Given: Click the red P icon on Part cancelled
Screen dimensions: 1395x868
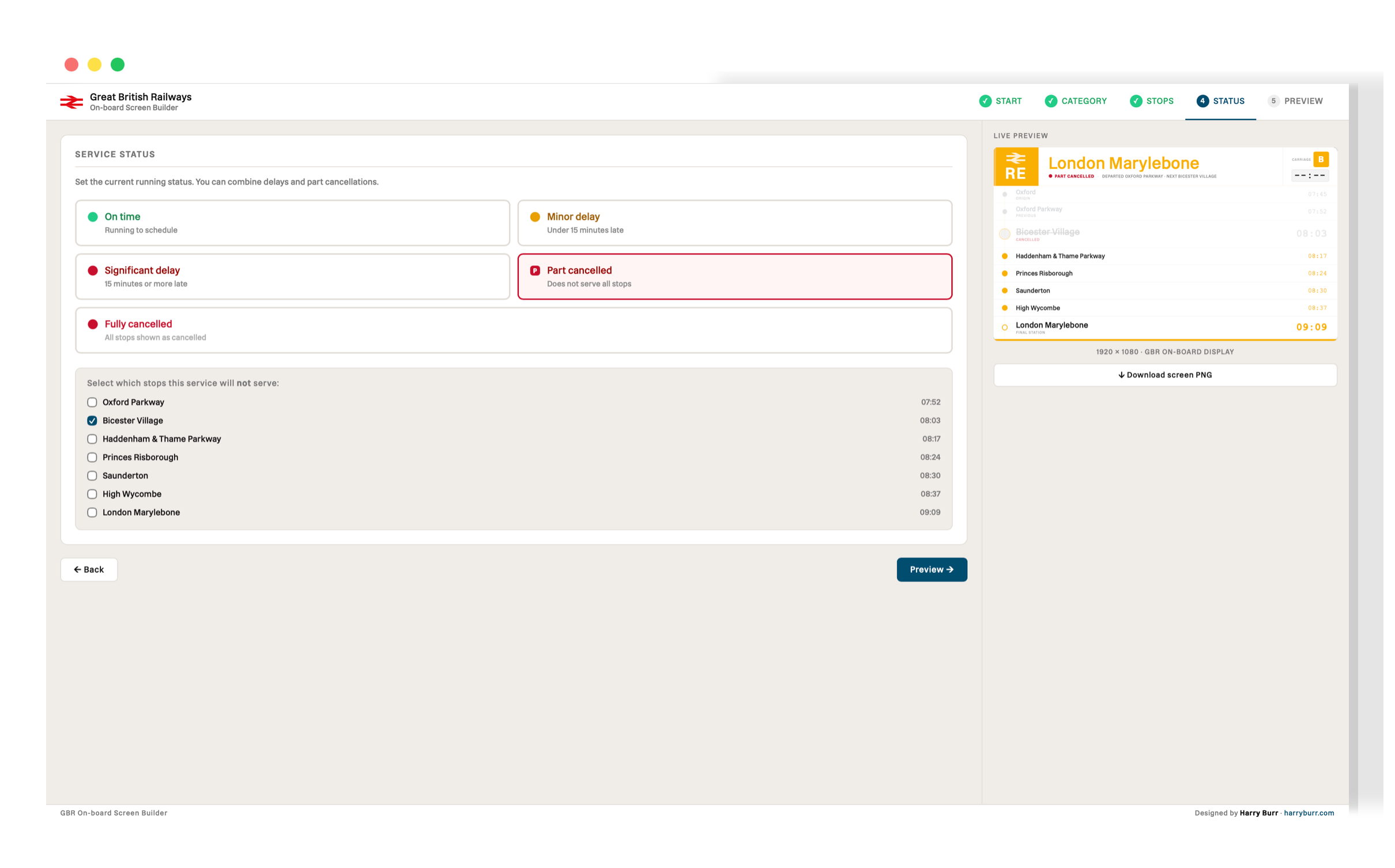Looking at the screenshot, I should (535, 270).
